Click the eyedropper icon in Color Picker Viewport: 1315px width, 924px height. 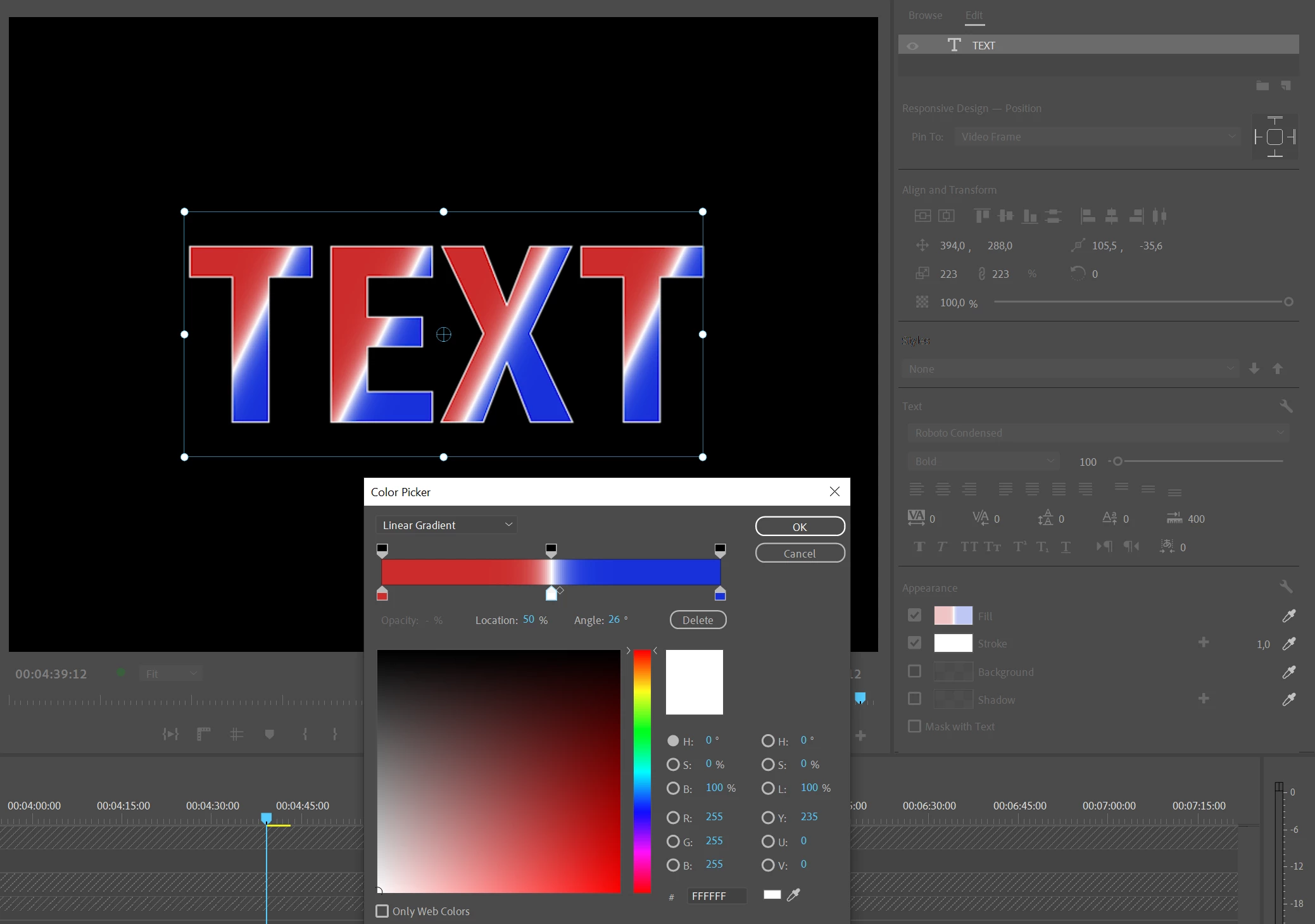click(793, 895)
